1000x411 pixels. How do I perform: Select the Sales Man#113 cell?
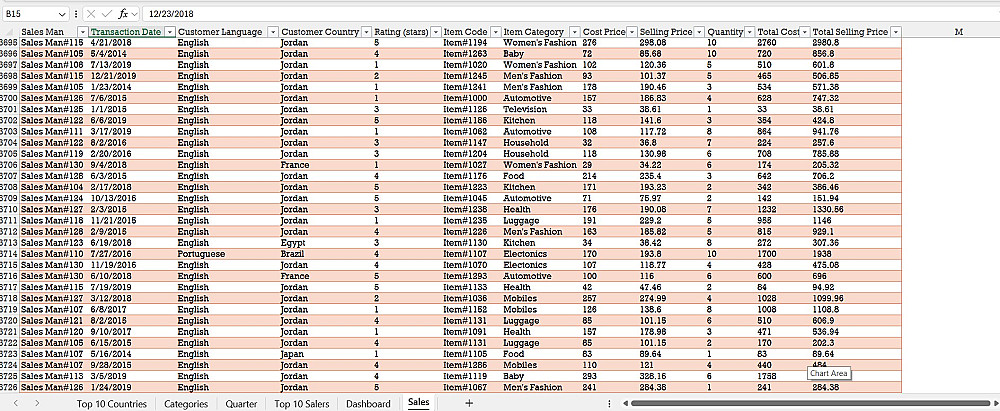(x=54, y=377)
